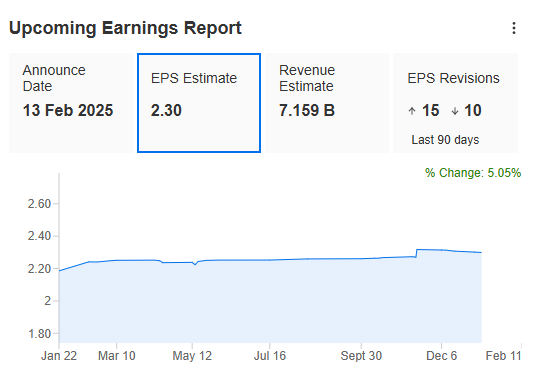Click the % Change 5.05% label
Image resolution: width=533 pixels, height=368 pixels.
(473, 173)
